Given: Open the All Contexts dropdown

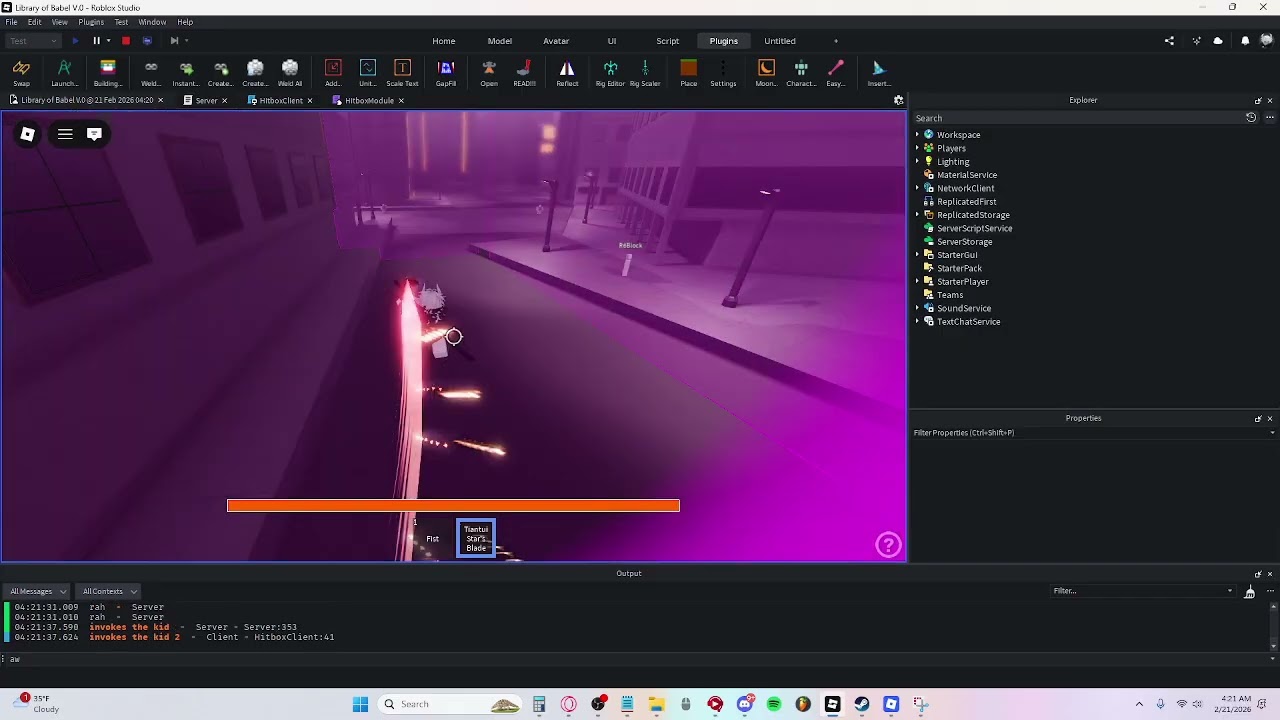Looking at the screenshot, I should pyautogui.click(x=109, y=591).
